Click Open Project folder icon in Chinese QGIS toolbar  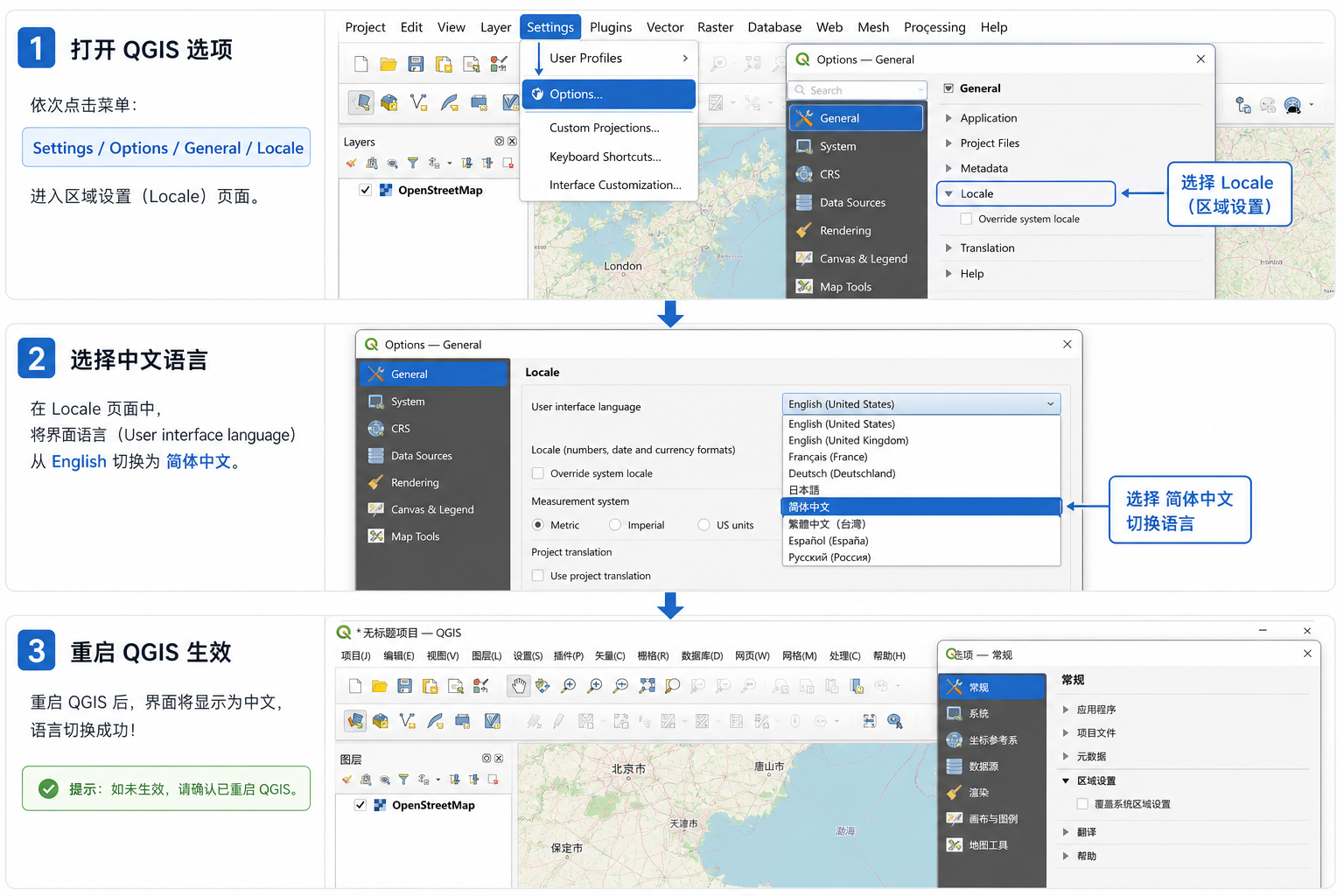(379, 686)
